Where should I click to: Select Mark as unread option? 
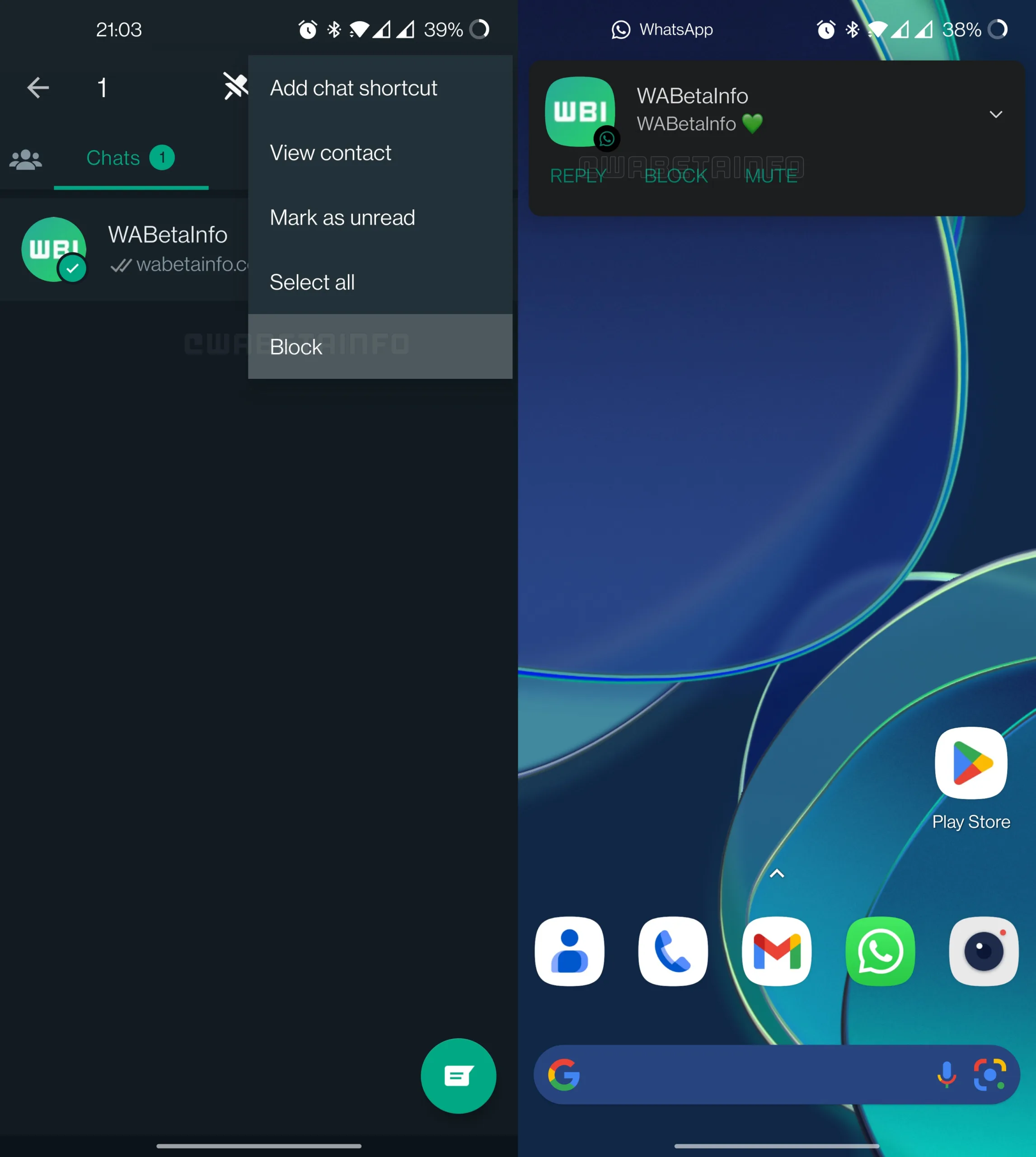click(x=342, y=217)
